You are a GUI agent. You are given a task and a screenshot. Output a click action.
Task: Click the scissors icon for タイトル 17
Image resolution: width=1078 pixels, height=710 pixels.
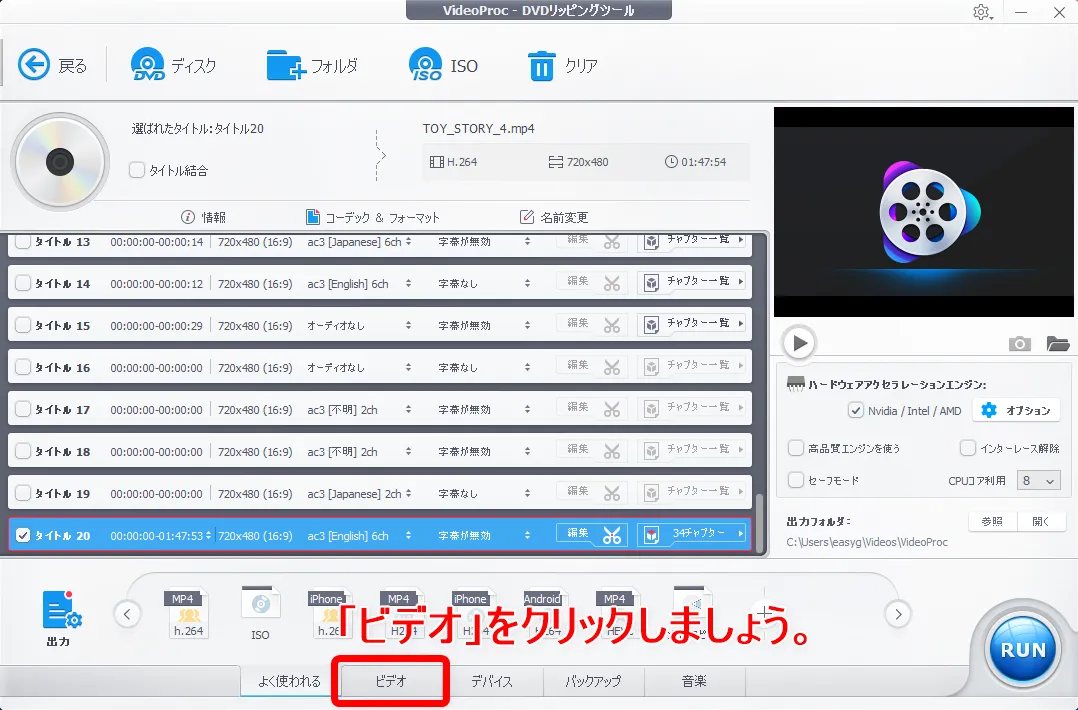coord(611,410)
